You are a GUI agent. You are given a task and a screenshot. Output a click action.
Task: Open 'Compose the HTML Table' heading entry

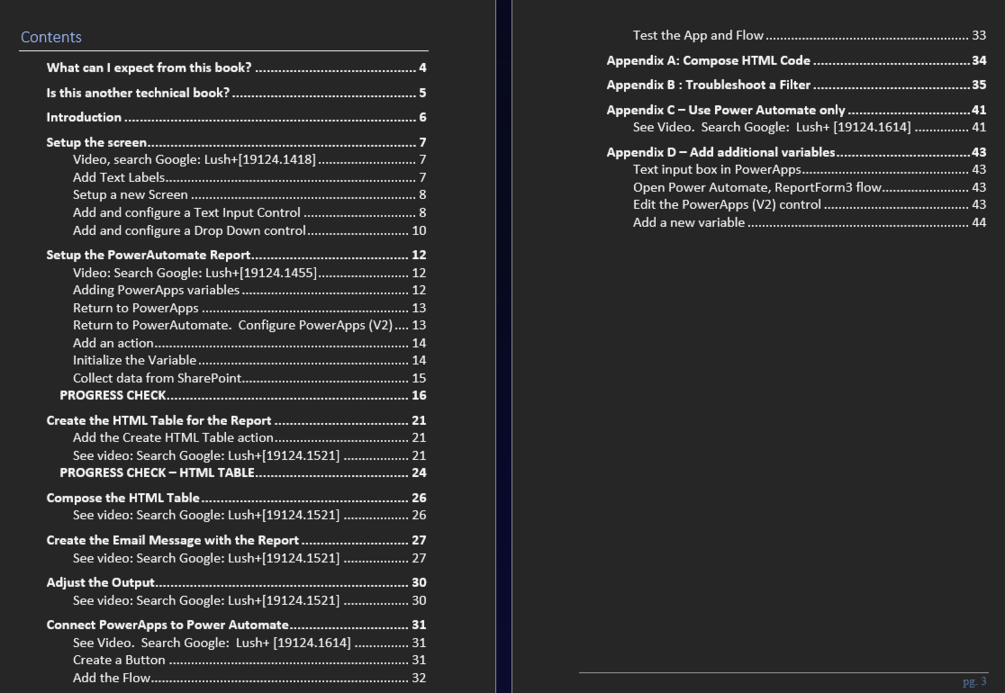pyautogui.click(x=236, y=498)
